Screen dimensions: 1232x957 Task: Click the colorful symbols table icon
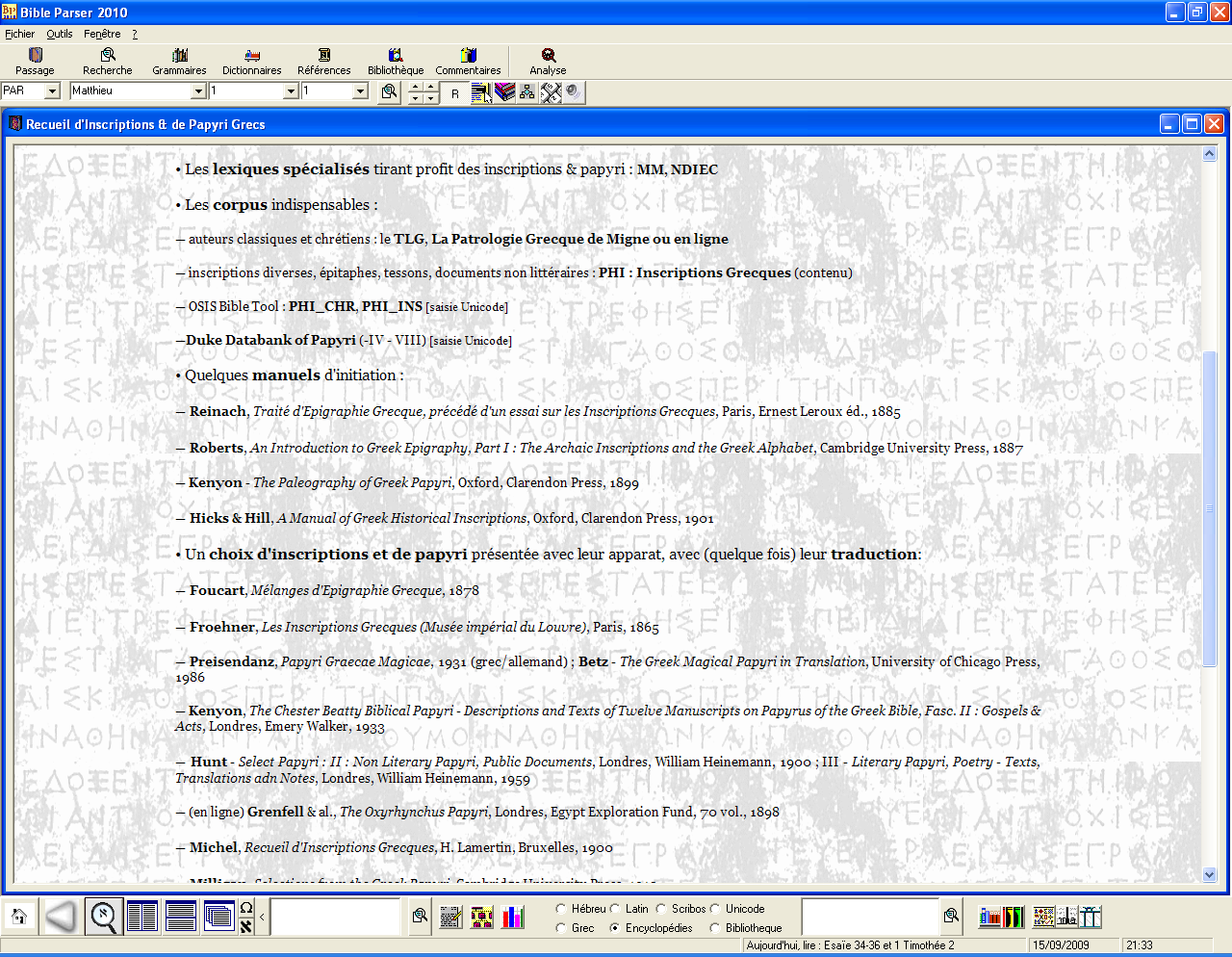(x=1043, y=917)
